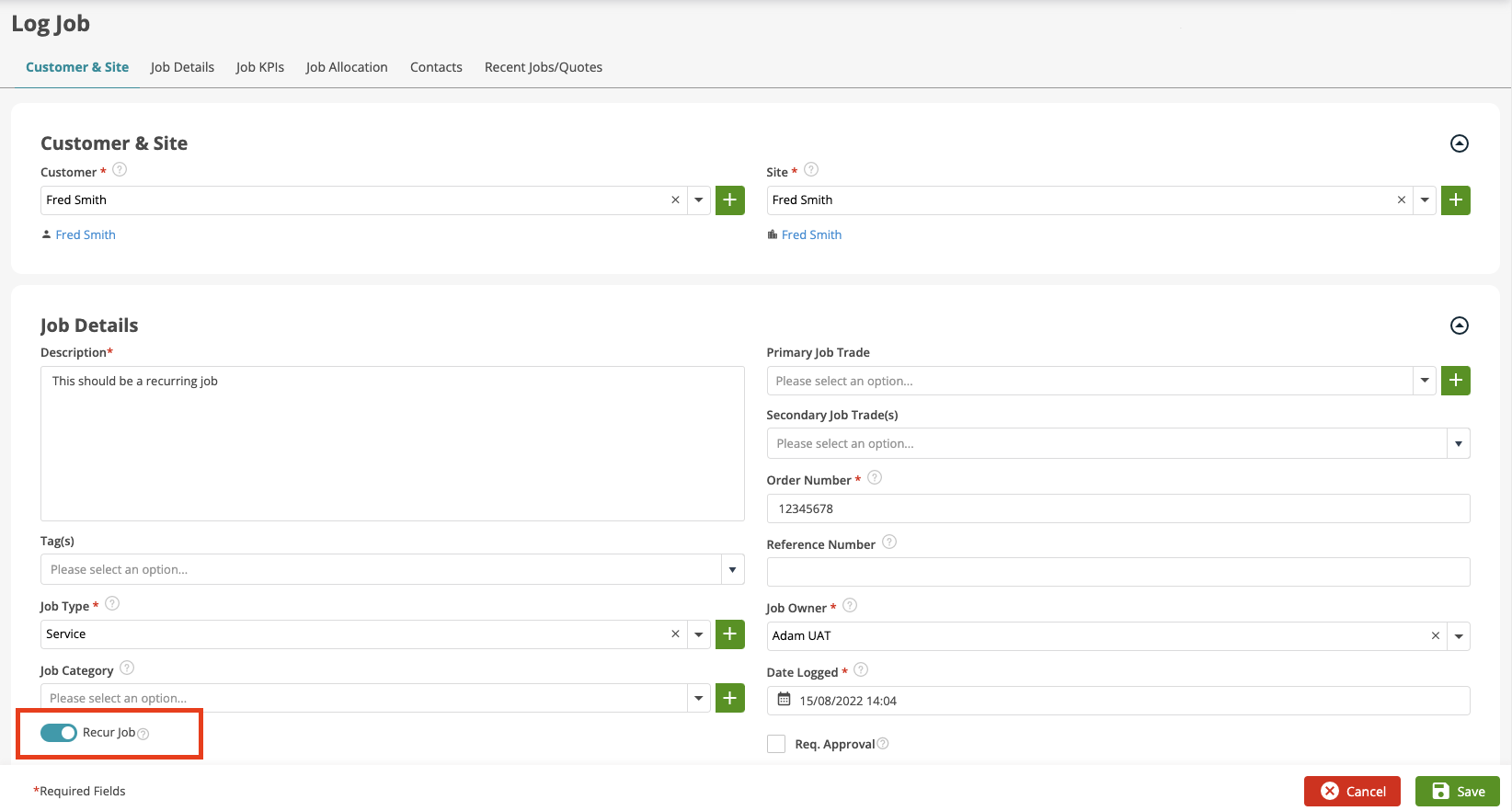Cancel logging the job

pos(1352,791)
